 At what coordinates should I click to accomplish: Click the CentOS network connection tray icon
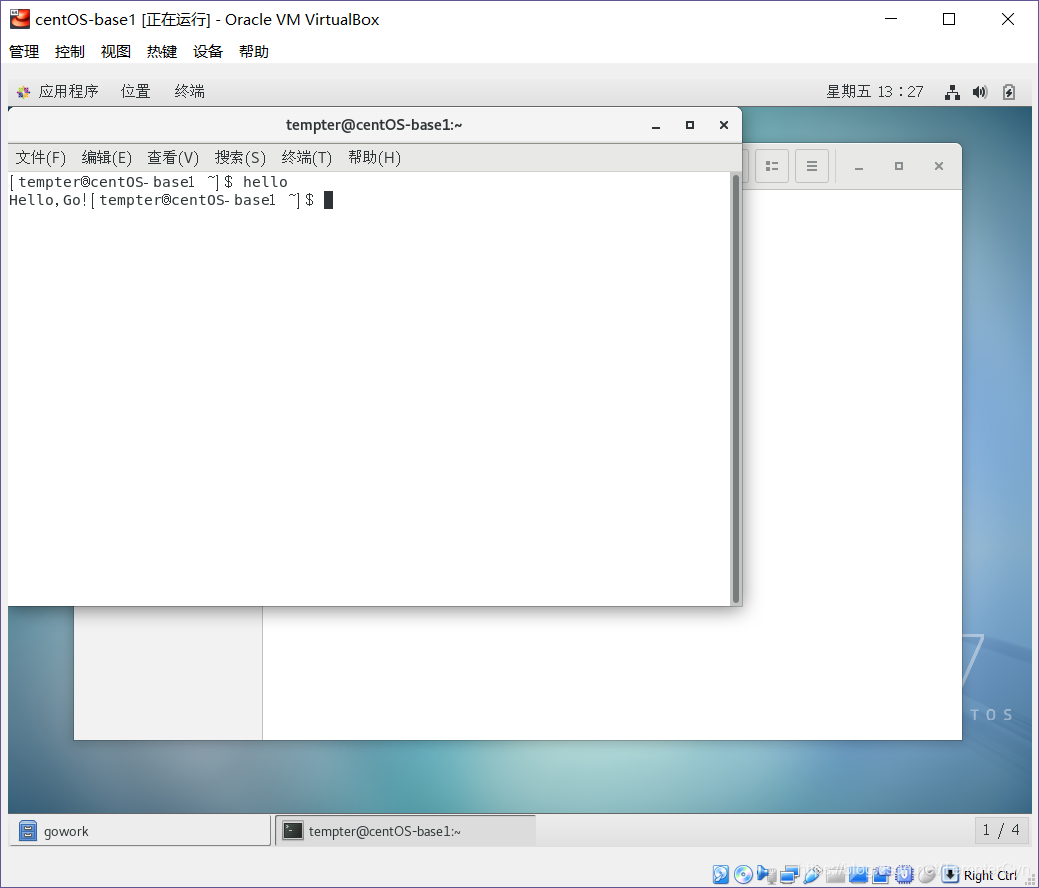tap(952, 92)
